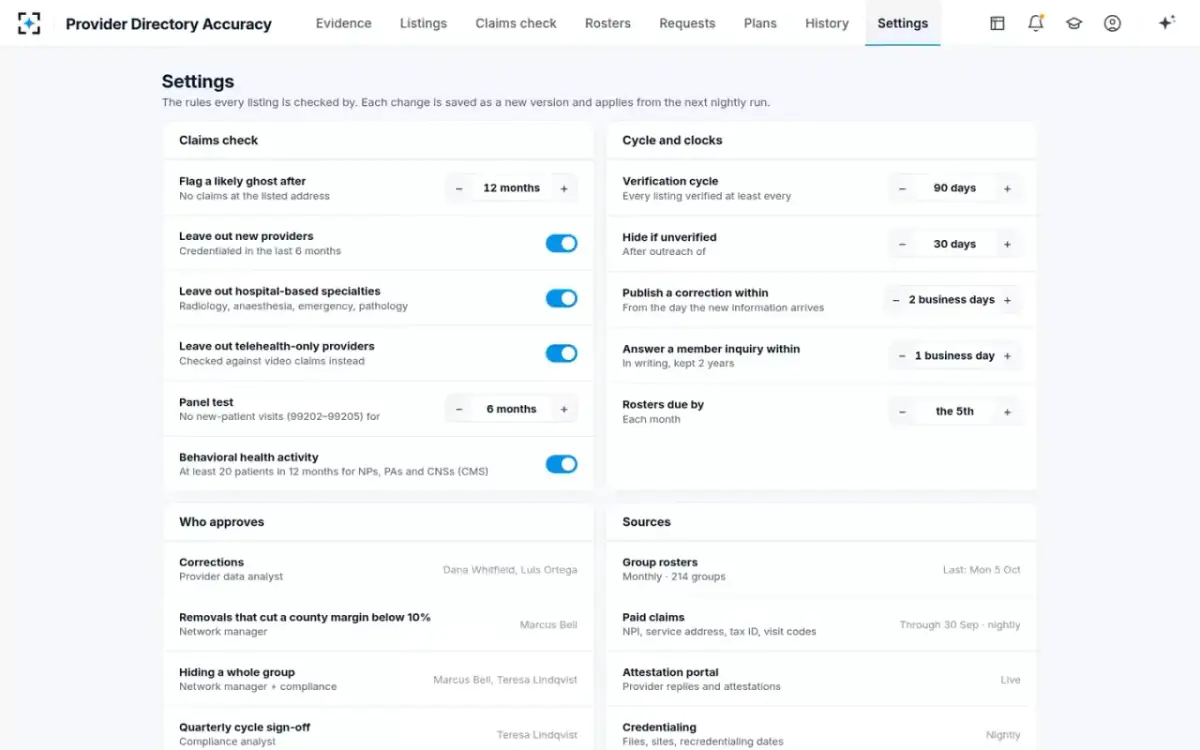This screenshot has height=750, width=1200.
Task: Open the notifications bell
Action: [1036, 23]
